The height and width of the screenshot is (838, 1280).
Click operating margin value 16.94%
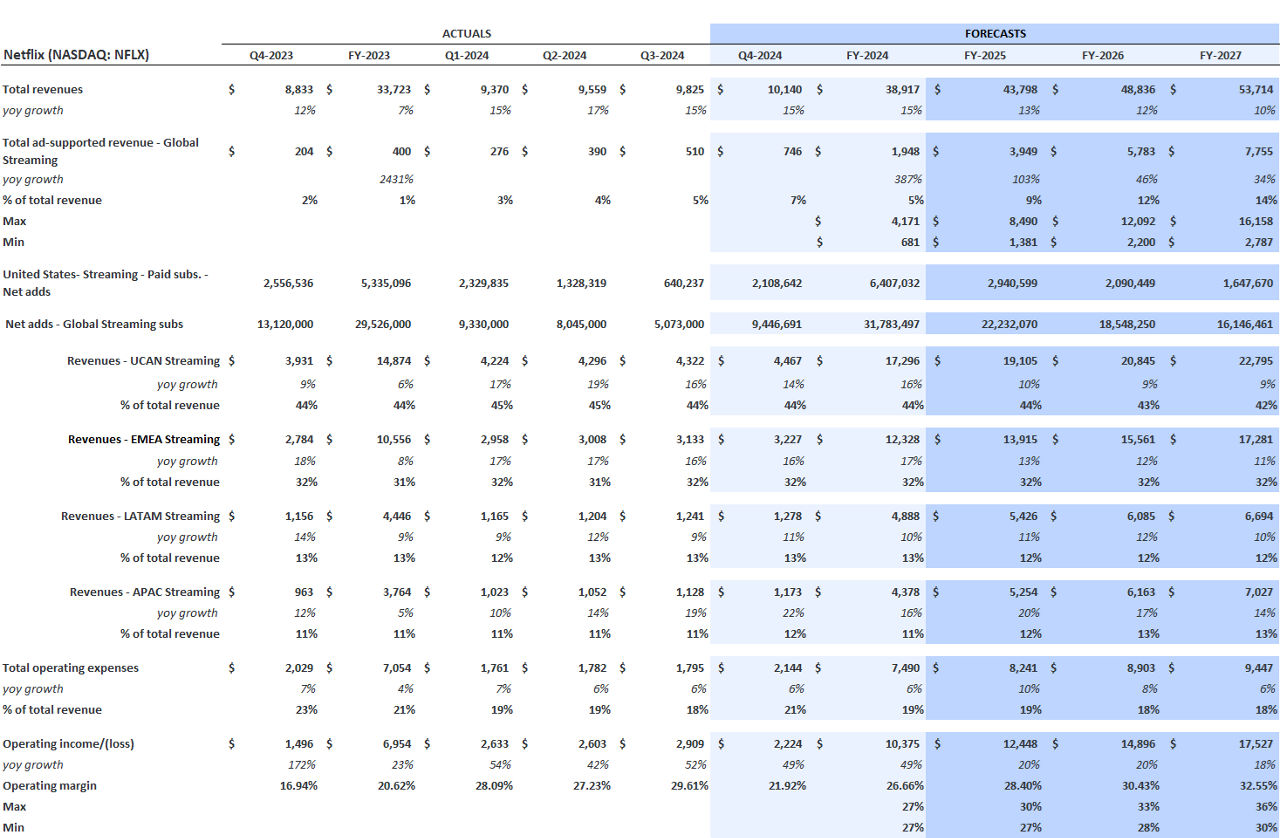[x=298, y=786]
